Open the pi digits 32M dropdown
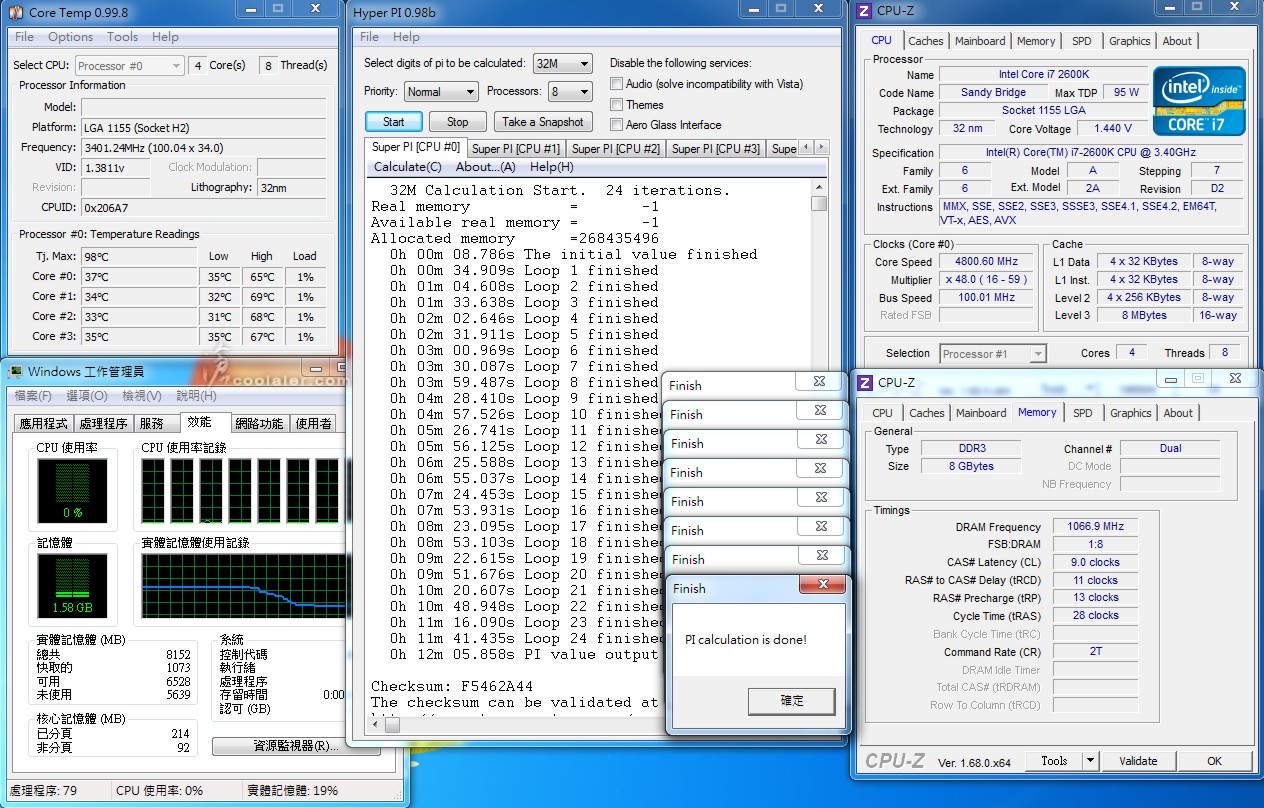The height and width of the screenshot is (808, 1264). click(x=563, y=63)
